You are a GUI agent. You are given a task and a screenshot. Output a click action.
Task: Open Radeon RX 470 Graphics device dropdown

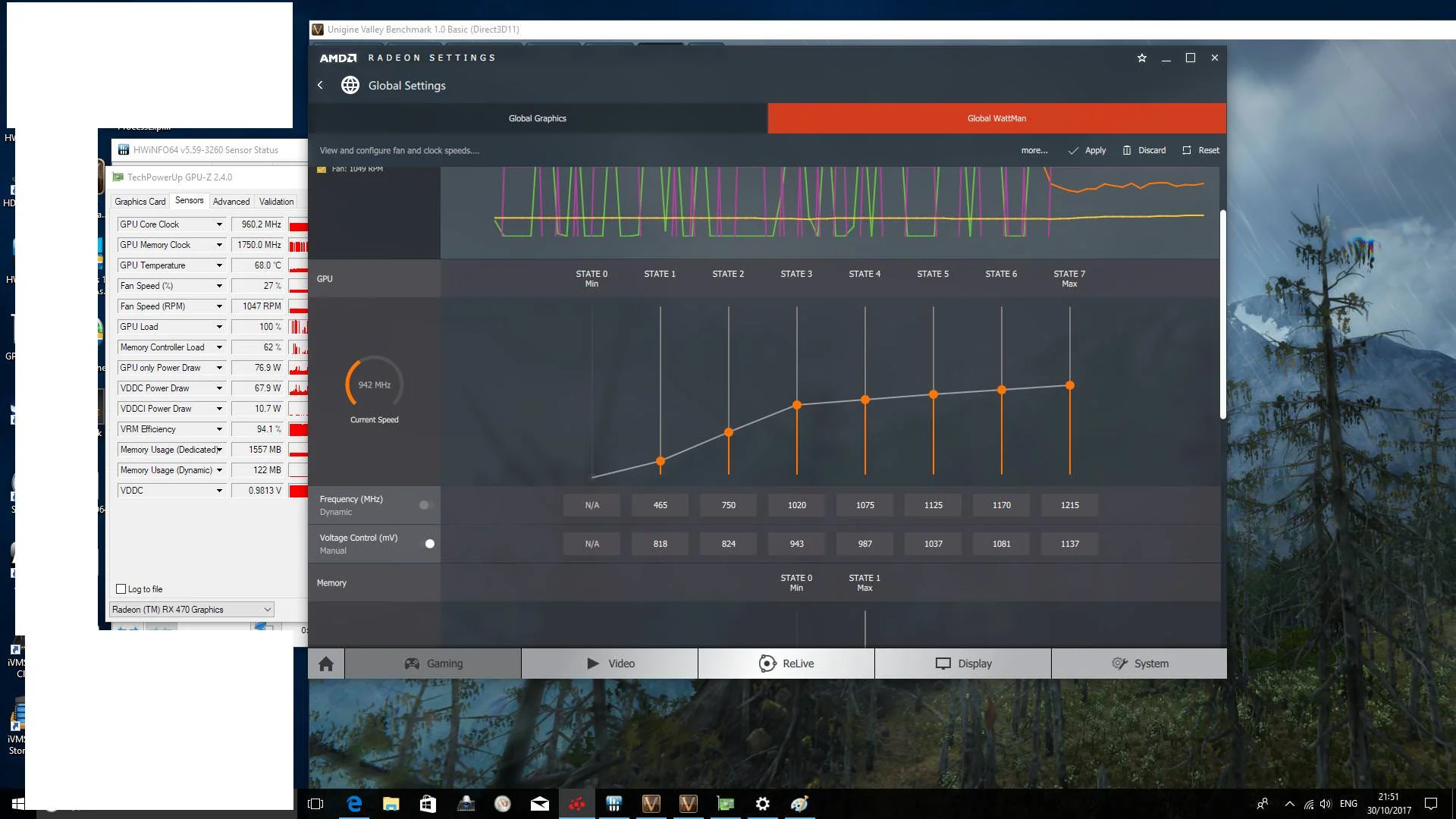pyautogui.click(x=191, y=610)
